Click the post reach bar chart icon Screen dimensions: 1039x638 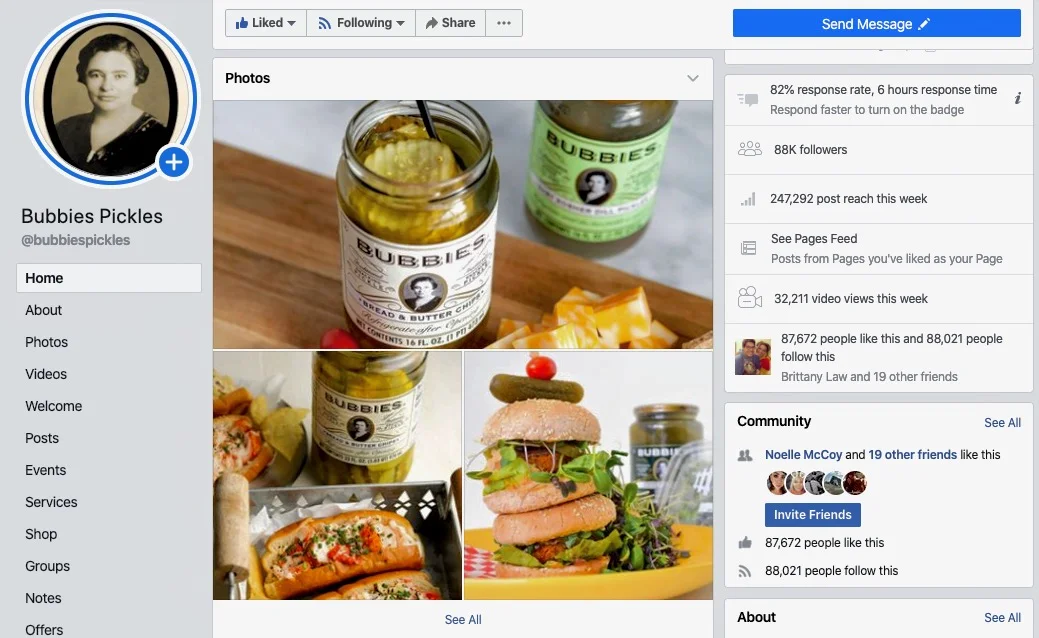(x=748, y=199)
